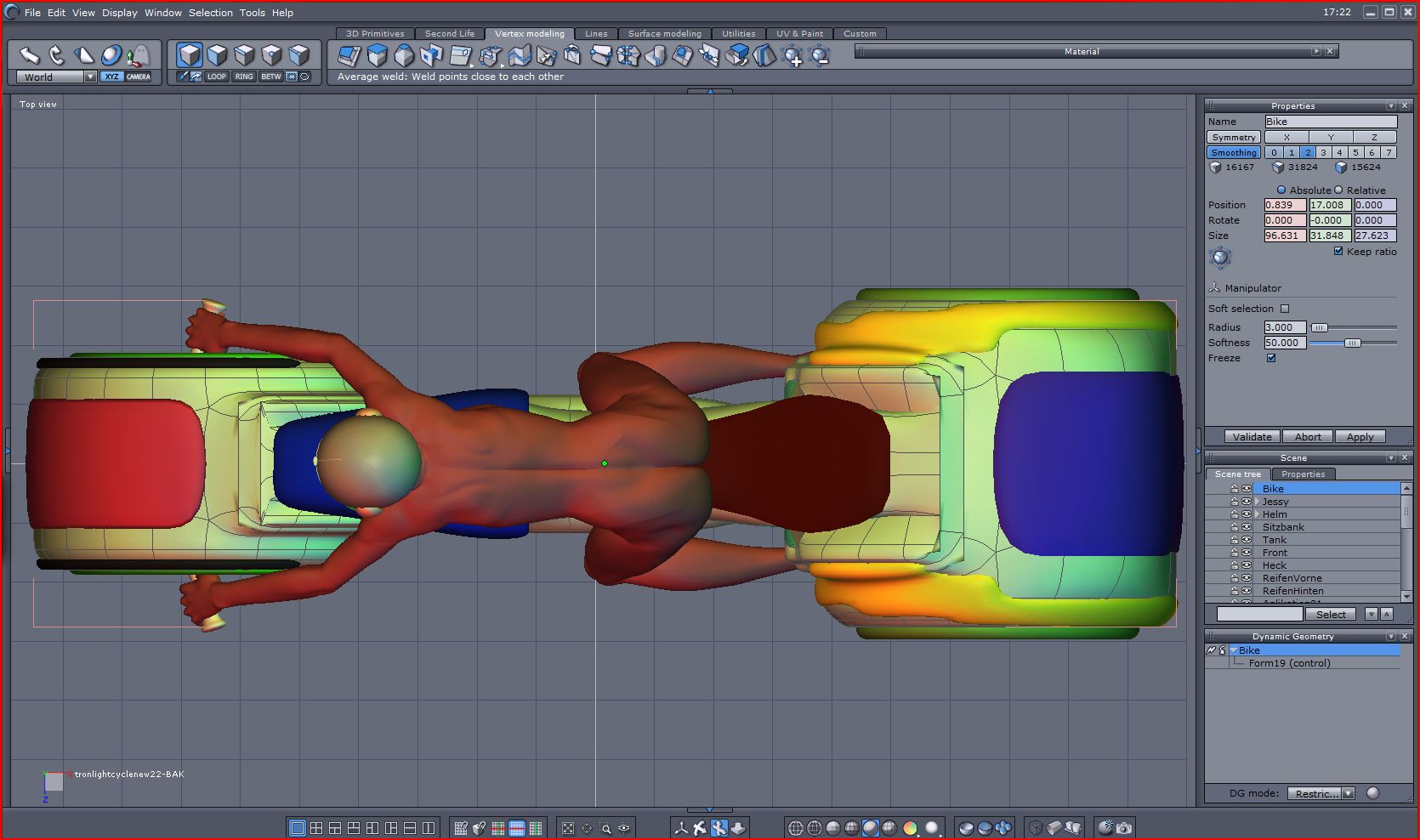Enable the Soft selection checkbox
The height and width of the screenshot is (840, 1420).
pyautogui.click(x=1285, y=309)
